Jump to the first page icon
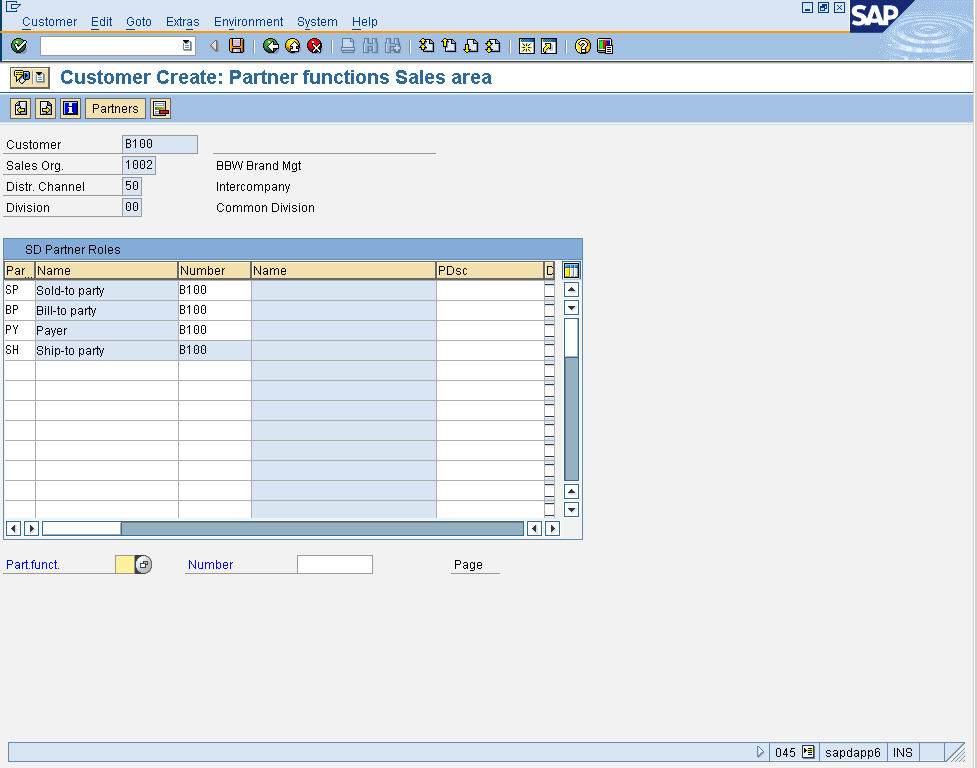977x768 pixels. point(427,45)
